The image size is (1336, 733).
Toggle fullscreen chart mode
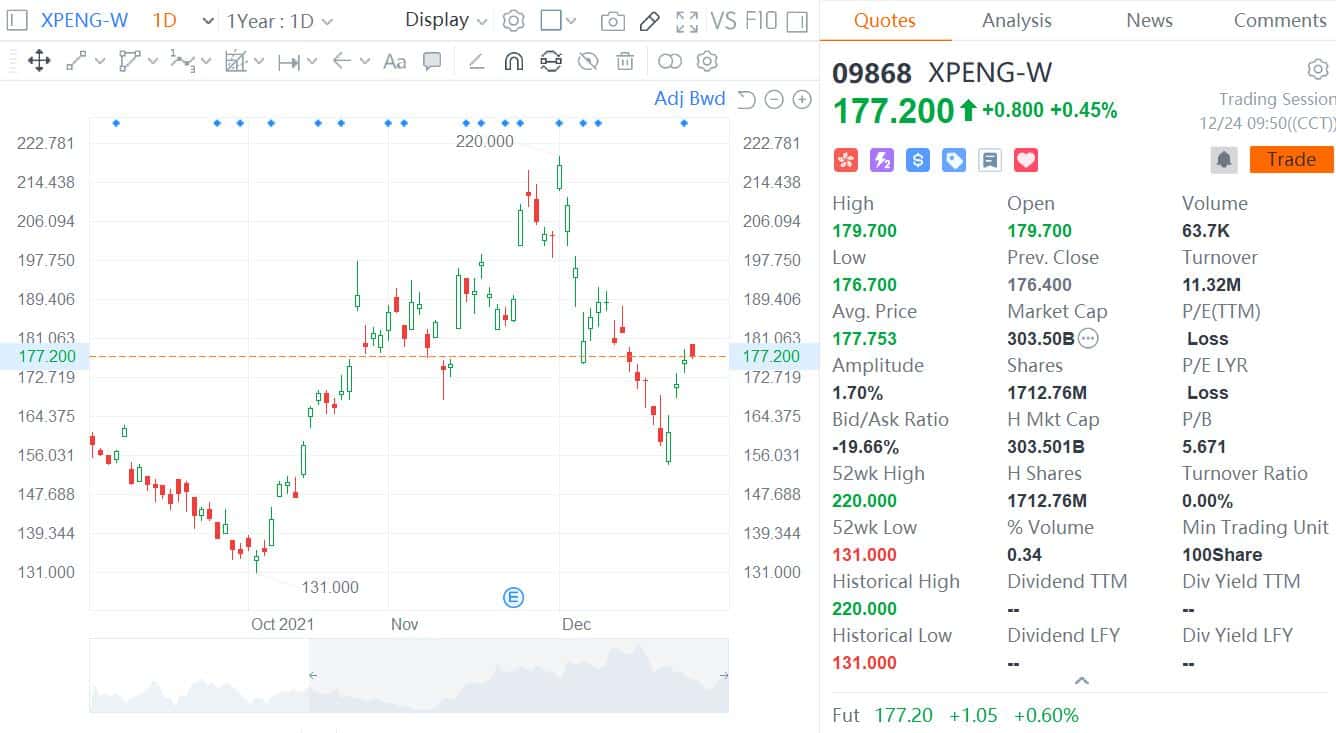click(x=686, y=20)
